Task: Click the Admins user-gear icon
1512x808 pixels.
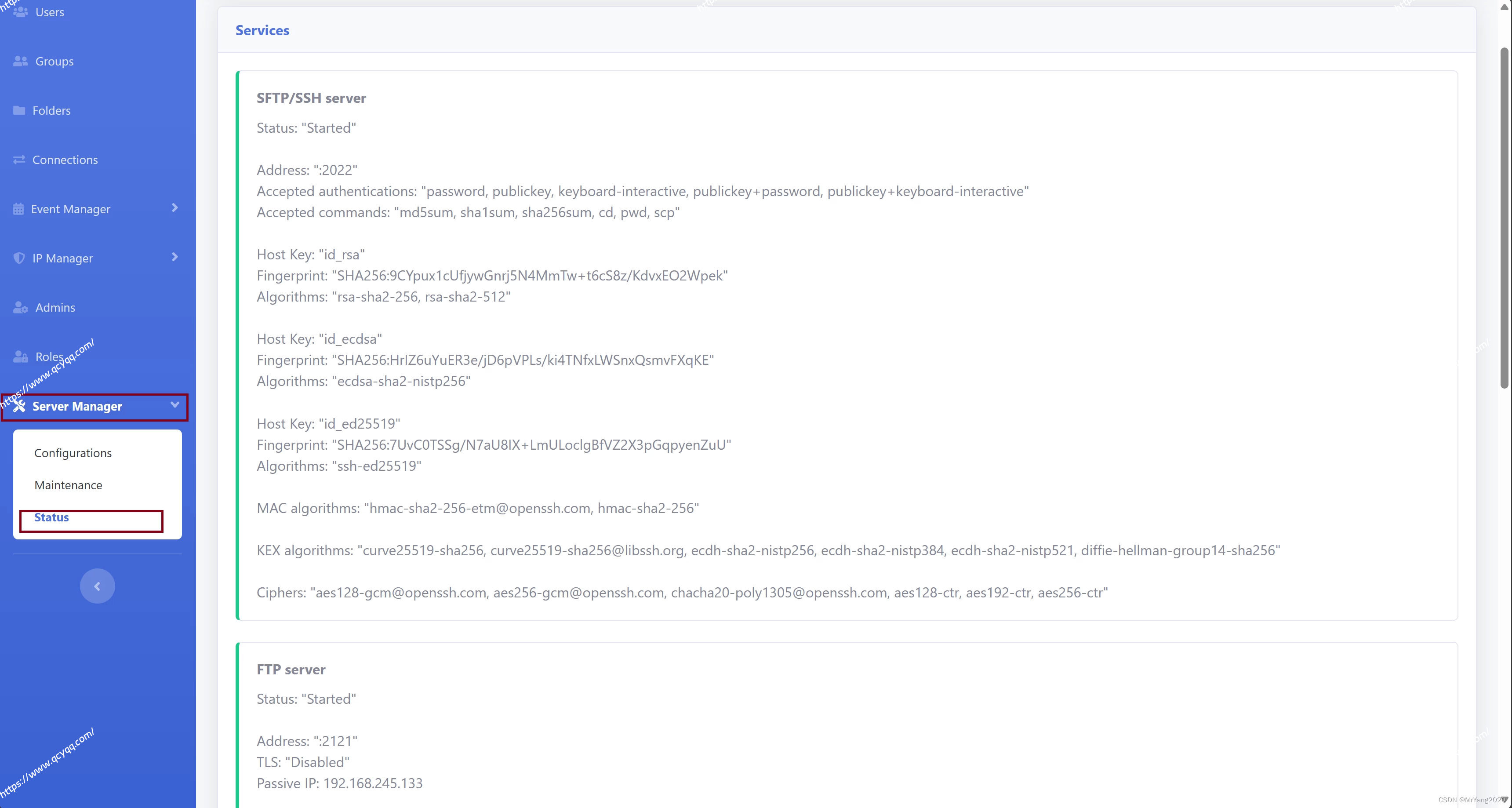Action: coord(21,308)
